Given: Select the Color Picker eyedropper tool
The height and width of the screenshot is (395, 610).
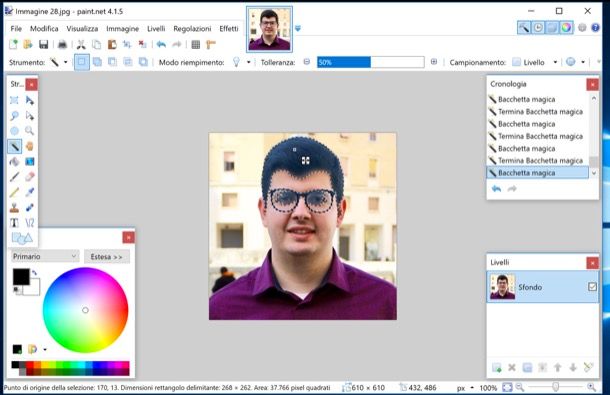Looking at the screenshot, I should pyautogui.click(x=30, y=192).
